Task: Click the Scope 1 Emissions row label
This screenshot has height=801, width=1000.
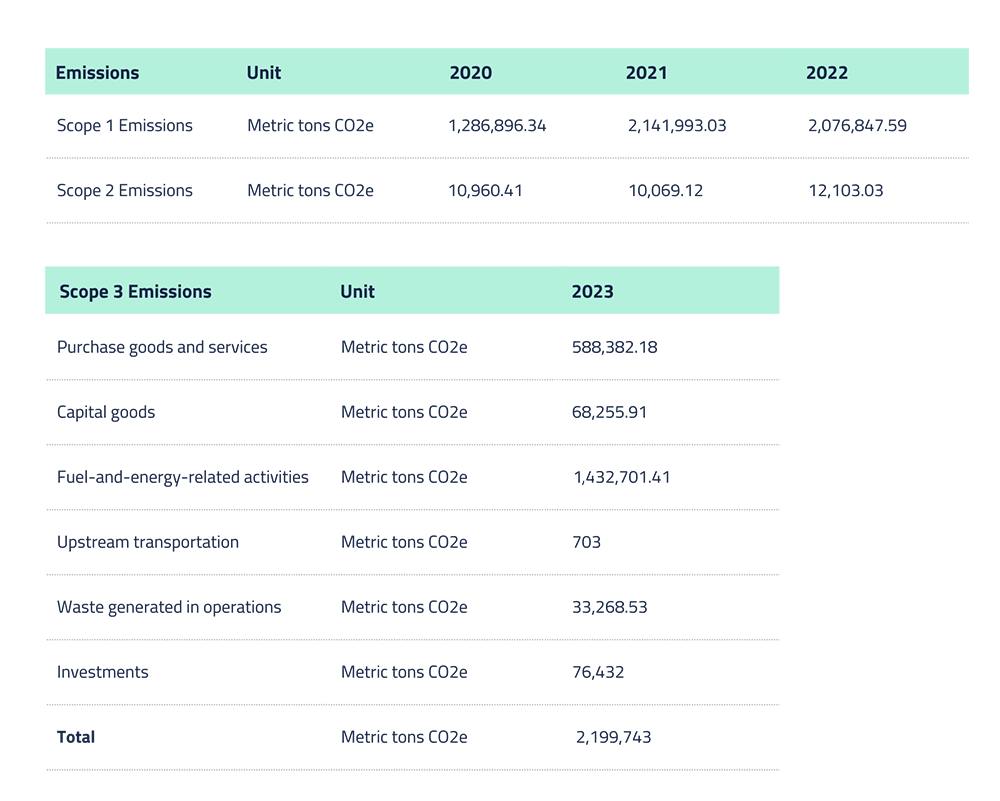Action: tap(124, 126)
